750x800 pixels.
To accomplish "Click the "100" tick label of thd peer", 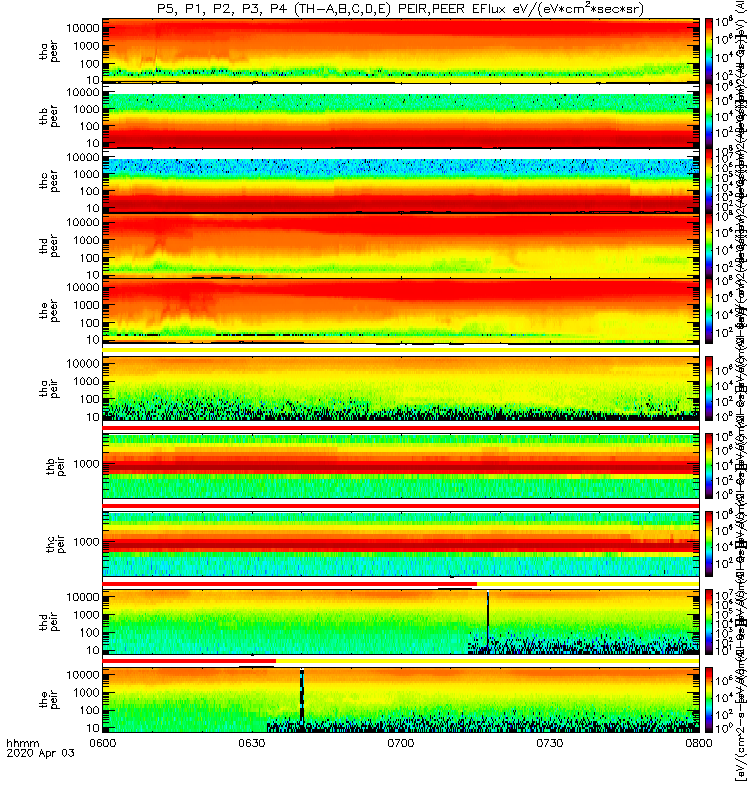I will (89, 258).
